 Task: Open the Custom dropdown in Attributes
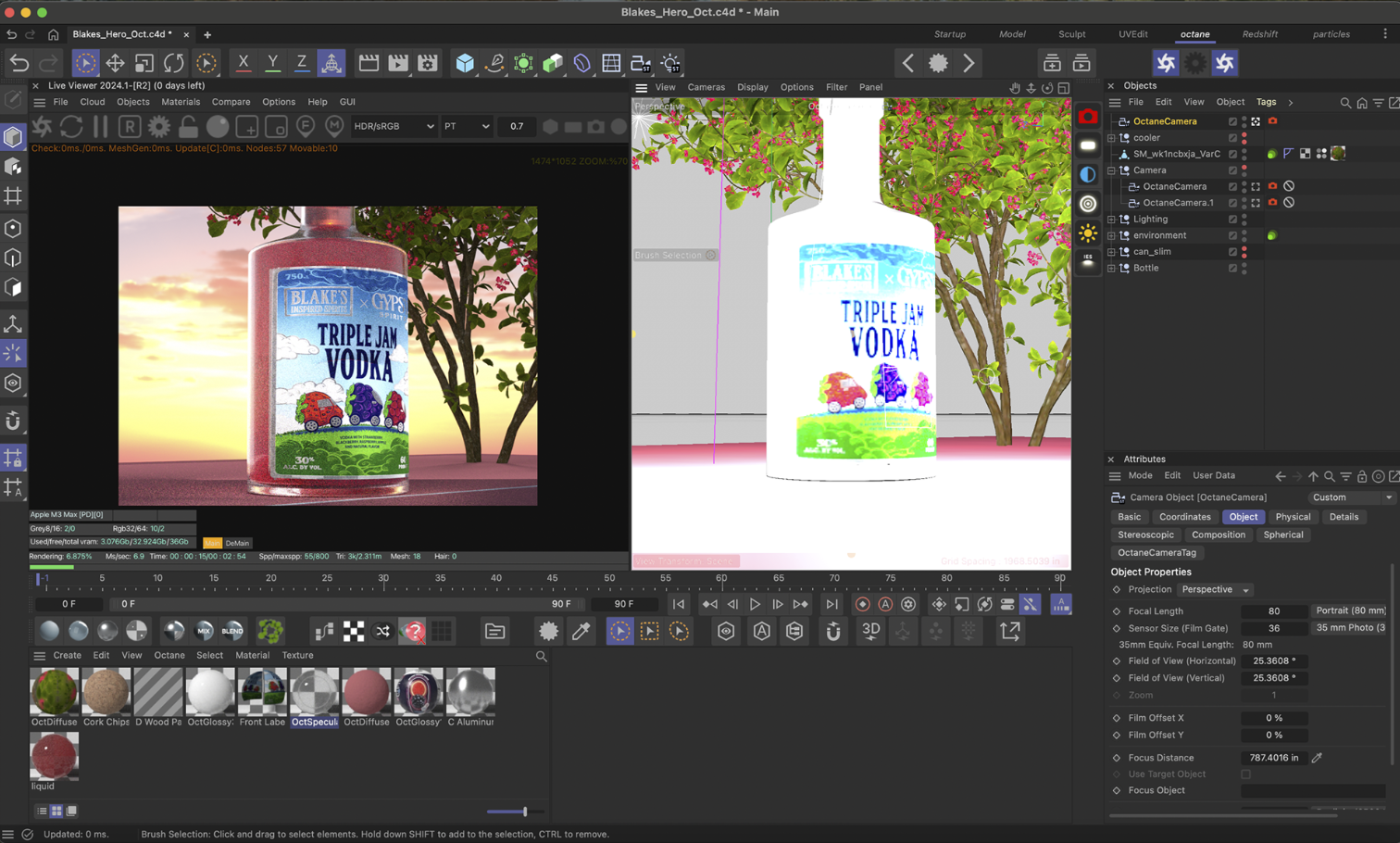pyautogui.click(x=1352, y=497)
